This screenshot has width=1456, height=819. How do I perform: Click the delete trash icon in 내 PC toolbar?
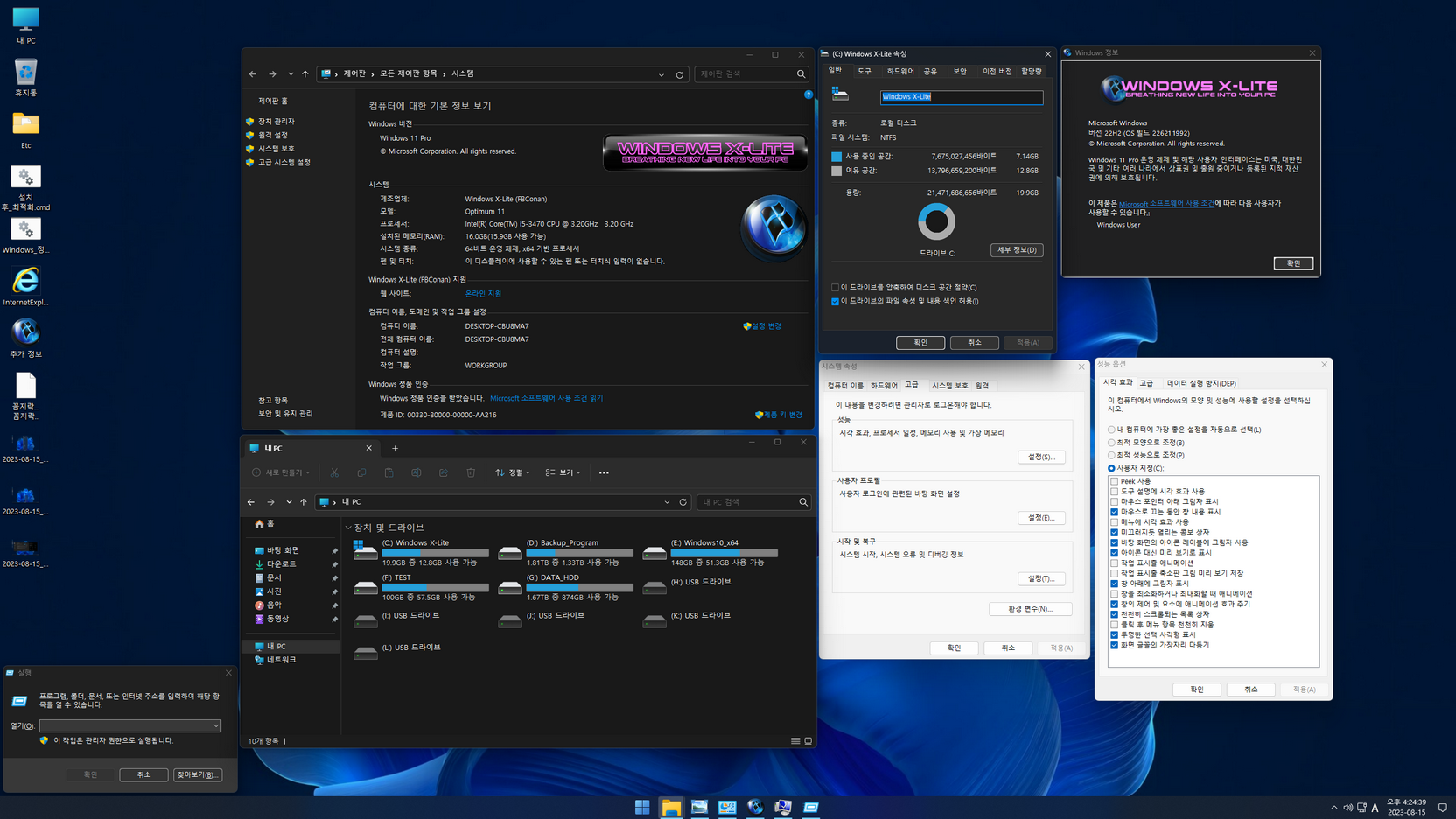[x=471, y=472]
